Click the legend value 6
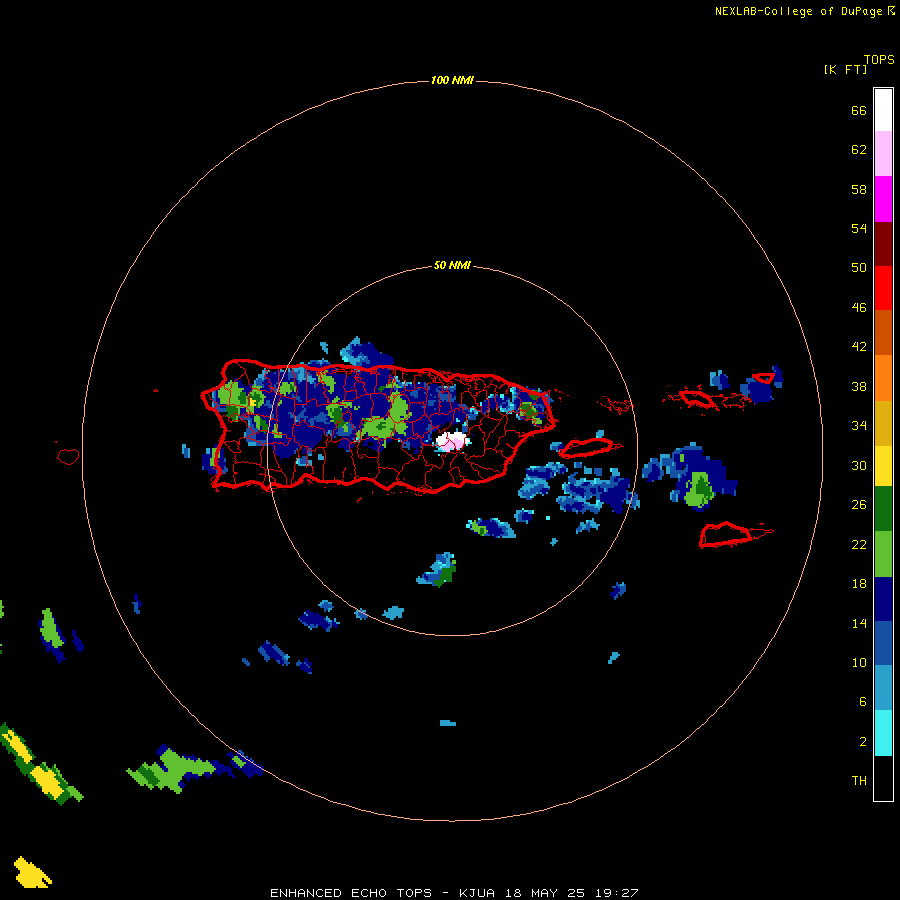This screenshot has width=900, height=900. coord(862,701)
